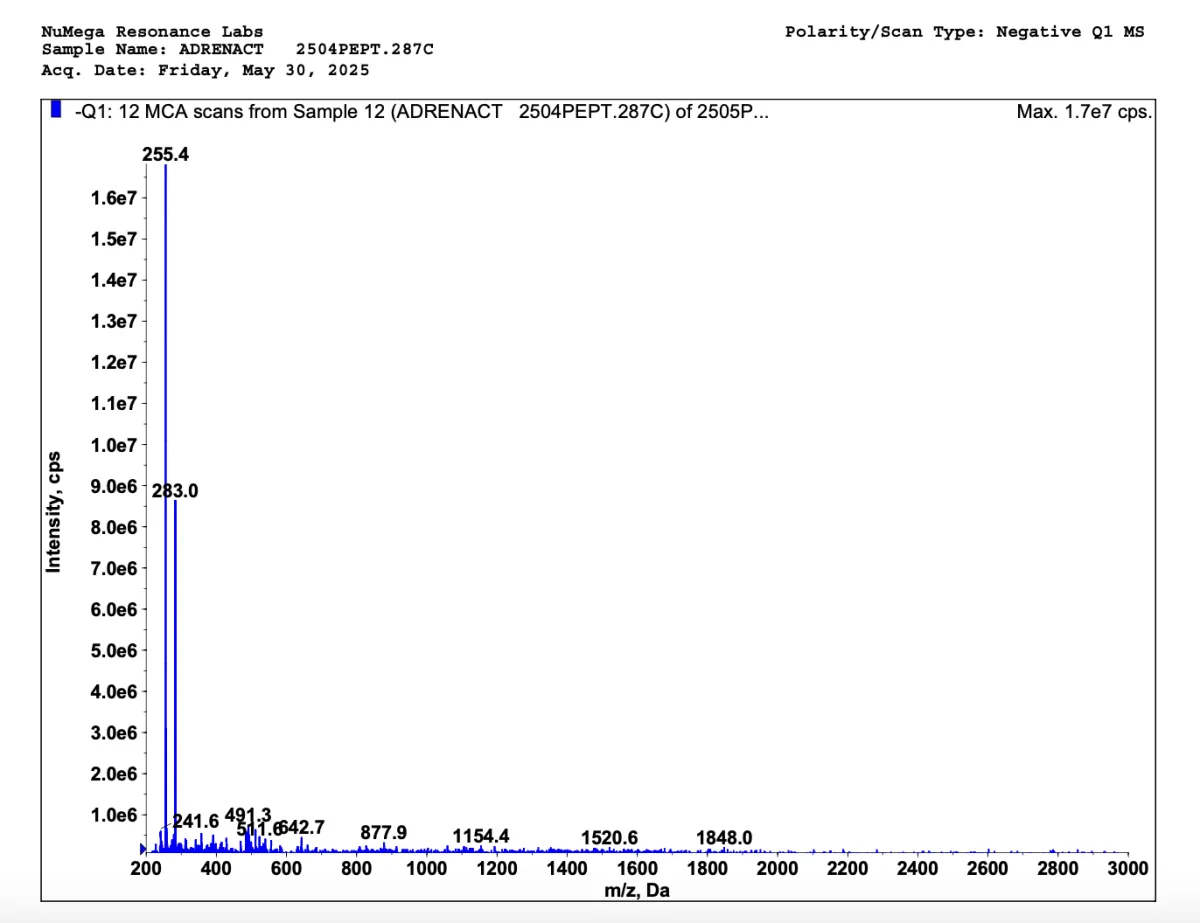The width and height of the screenshot is (1200, 923).
Task: Click the spectrum title '-Q1: 12 MCA scans...'
Action: click(421, 112)
